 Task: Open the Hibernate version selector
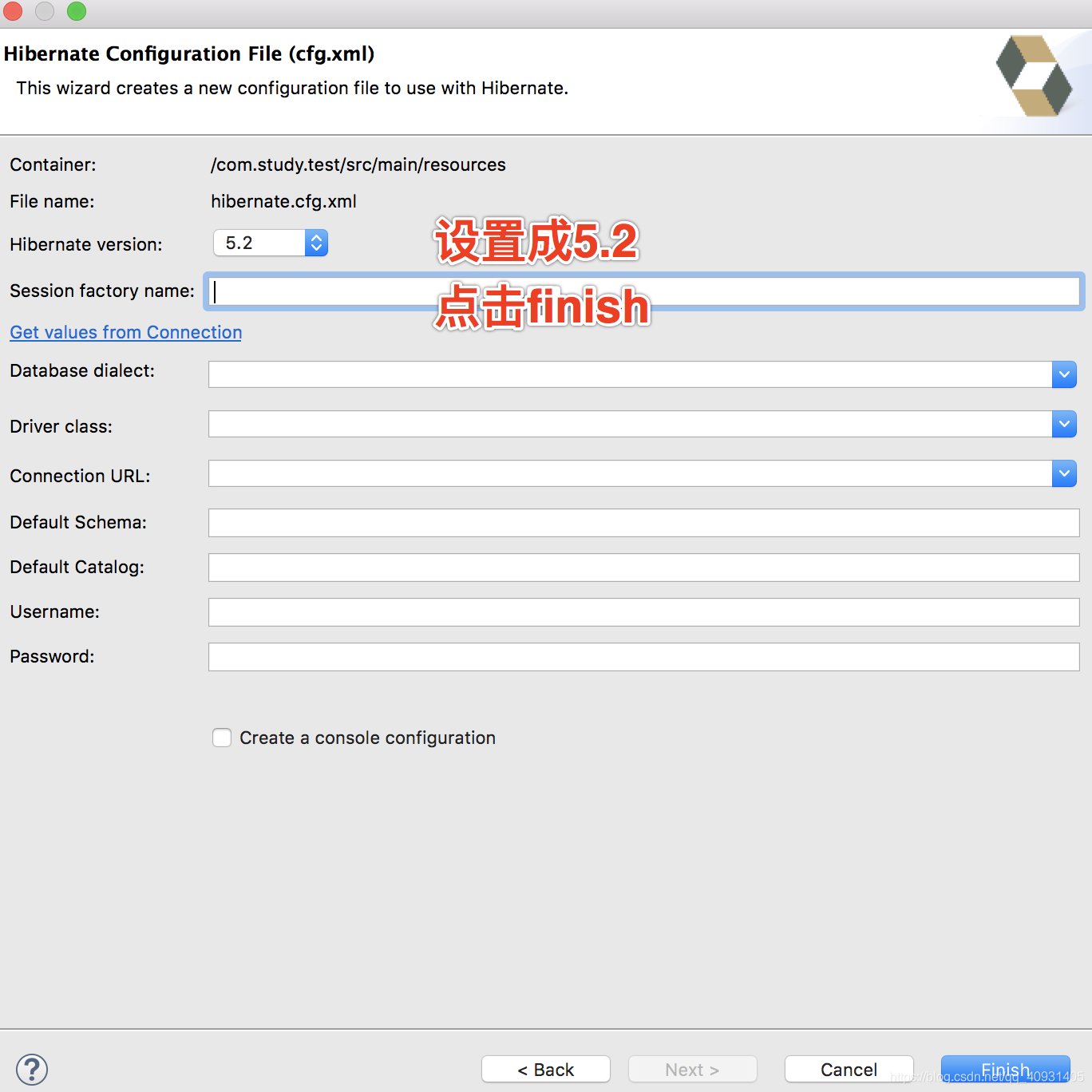[x=271, y=243]
